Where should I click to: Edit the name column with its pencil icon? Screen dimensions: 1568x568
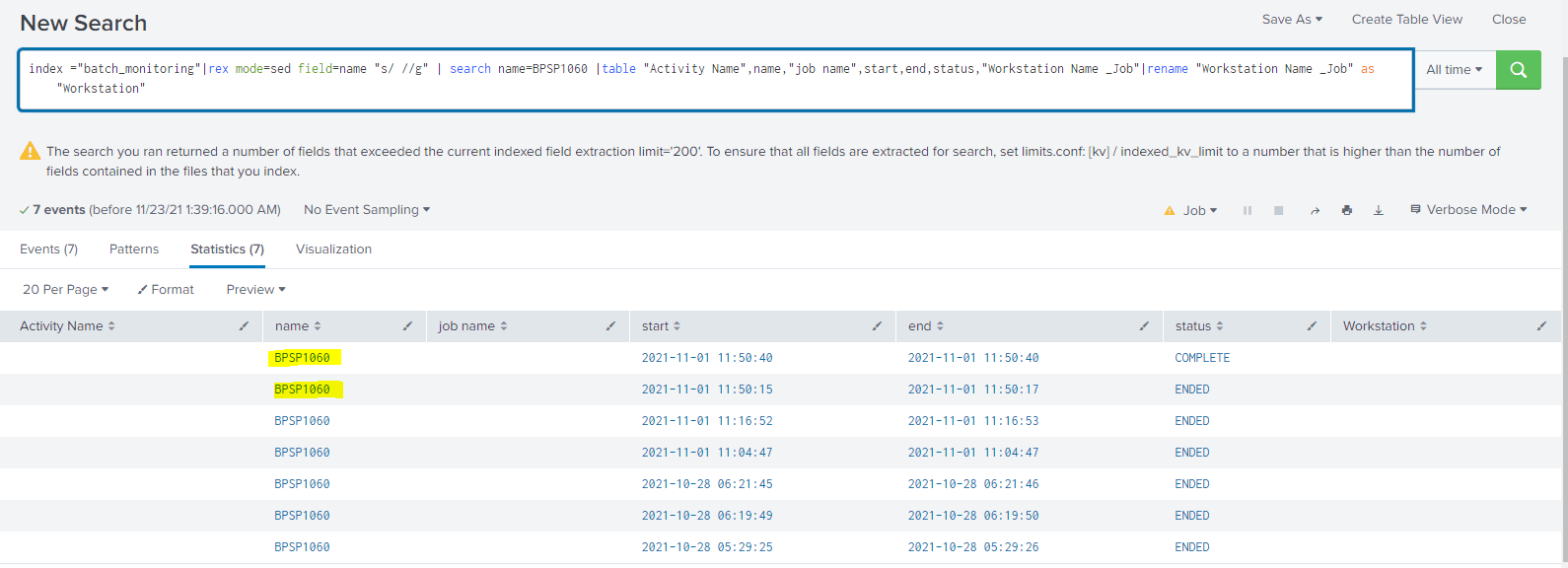[407, 326]
